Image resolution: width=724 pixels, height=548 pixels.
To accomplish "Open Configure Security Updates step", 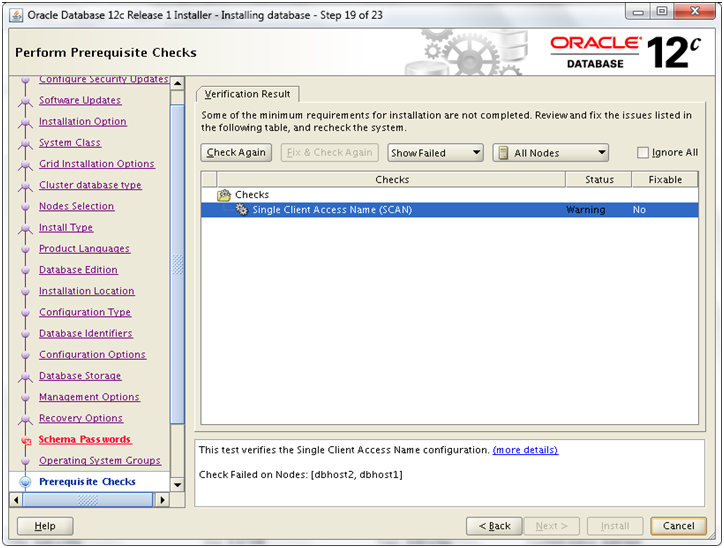I will [x=103, y=80].
